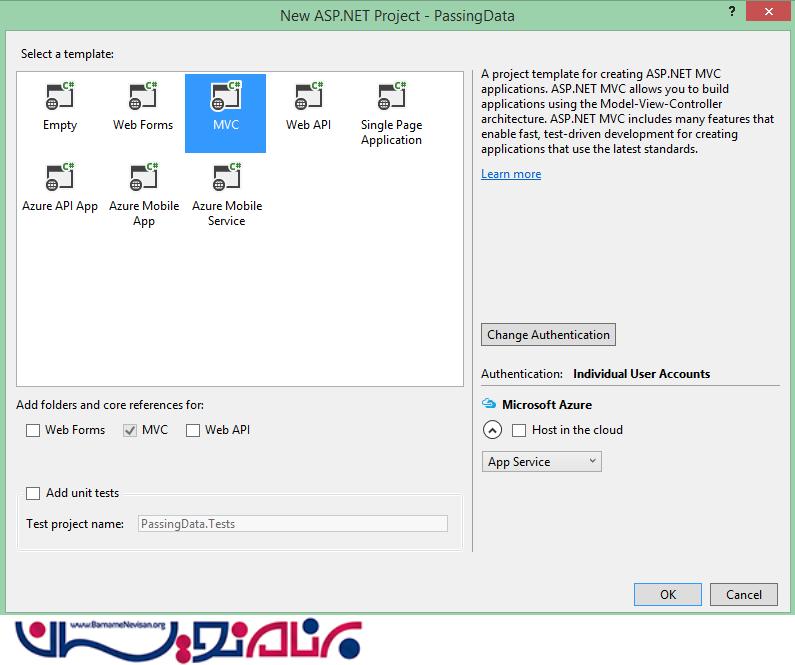
Task: Check the Web API references checkbox
Action: click(193, 431)
